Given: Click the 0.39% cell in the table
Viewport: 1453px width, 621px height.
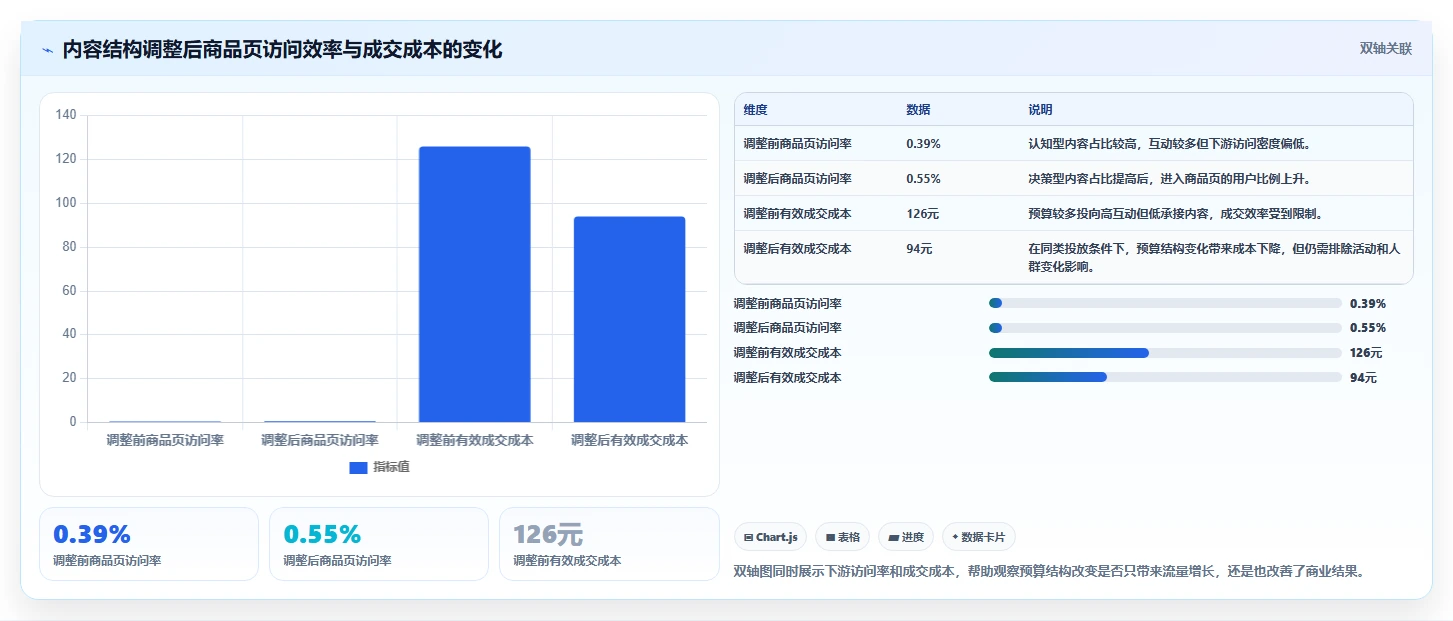Looking at the screenshot, I should (x=923, y=144).
